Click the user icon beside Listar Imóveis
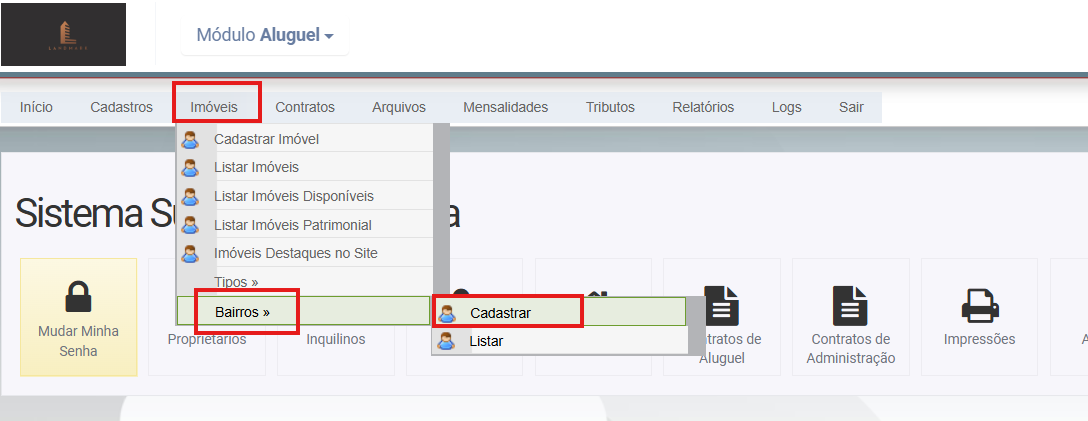Image resolution: width=1088 pixels, height=421 pixels. [190, 167]
